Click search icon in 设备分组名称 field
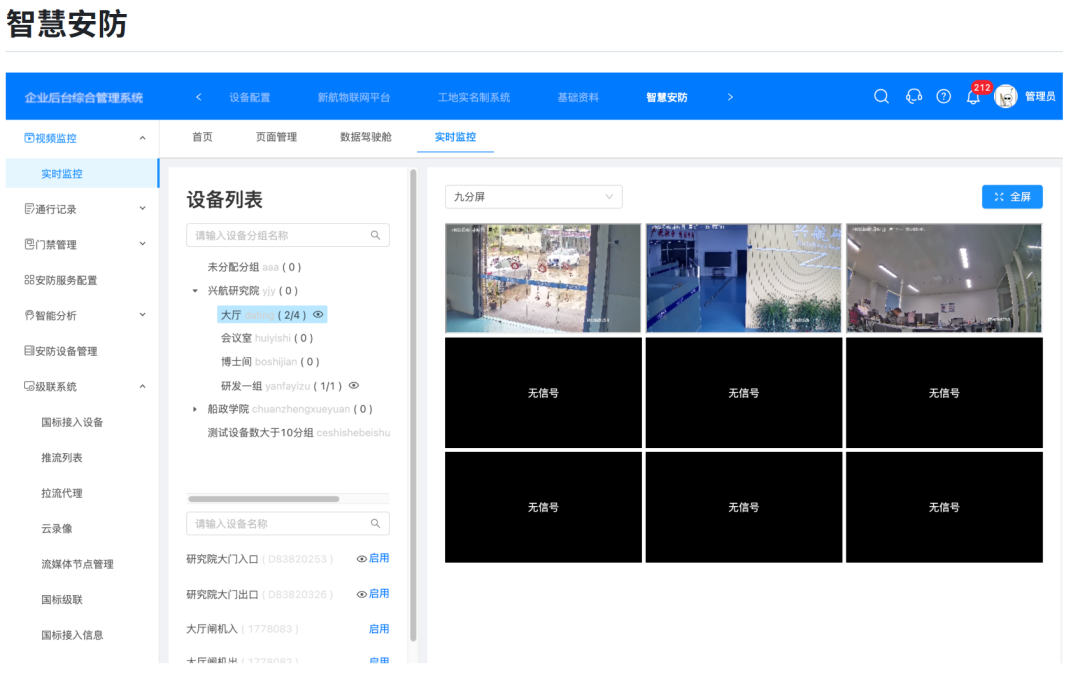Image resolution: width=1080 pixels, height=681 pixels. coord(375,235)
